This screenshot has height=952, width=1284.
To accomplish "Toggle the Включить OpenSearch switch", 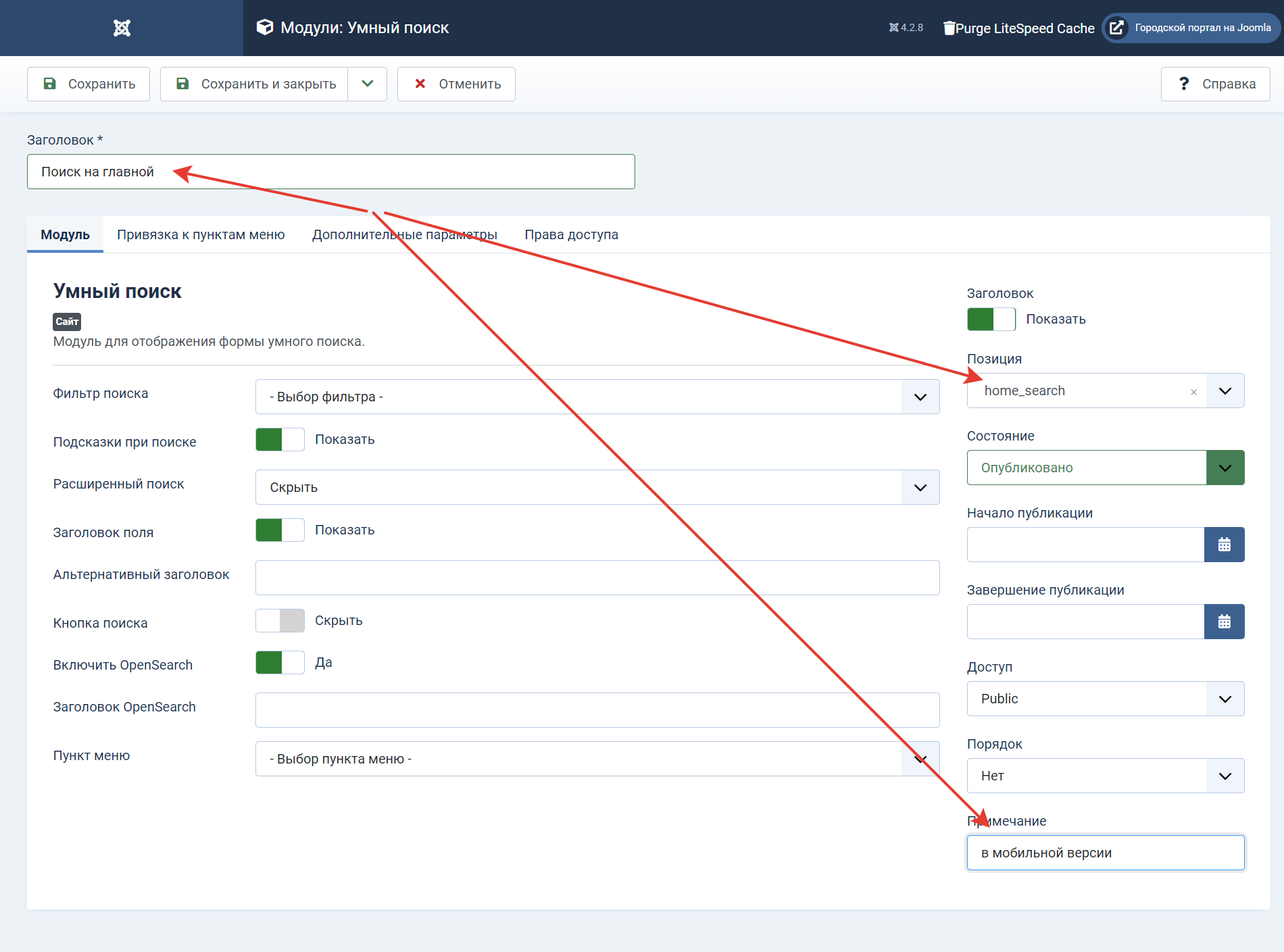I will click(280, 662).
